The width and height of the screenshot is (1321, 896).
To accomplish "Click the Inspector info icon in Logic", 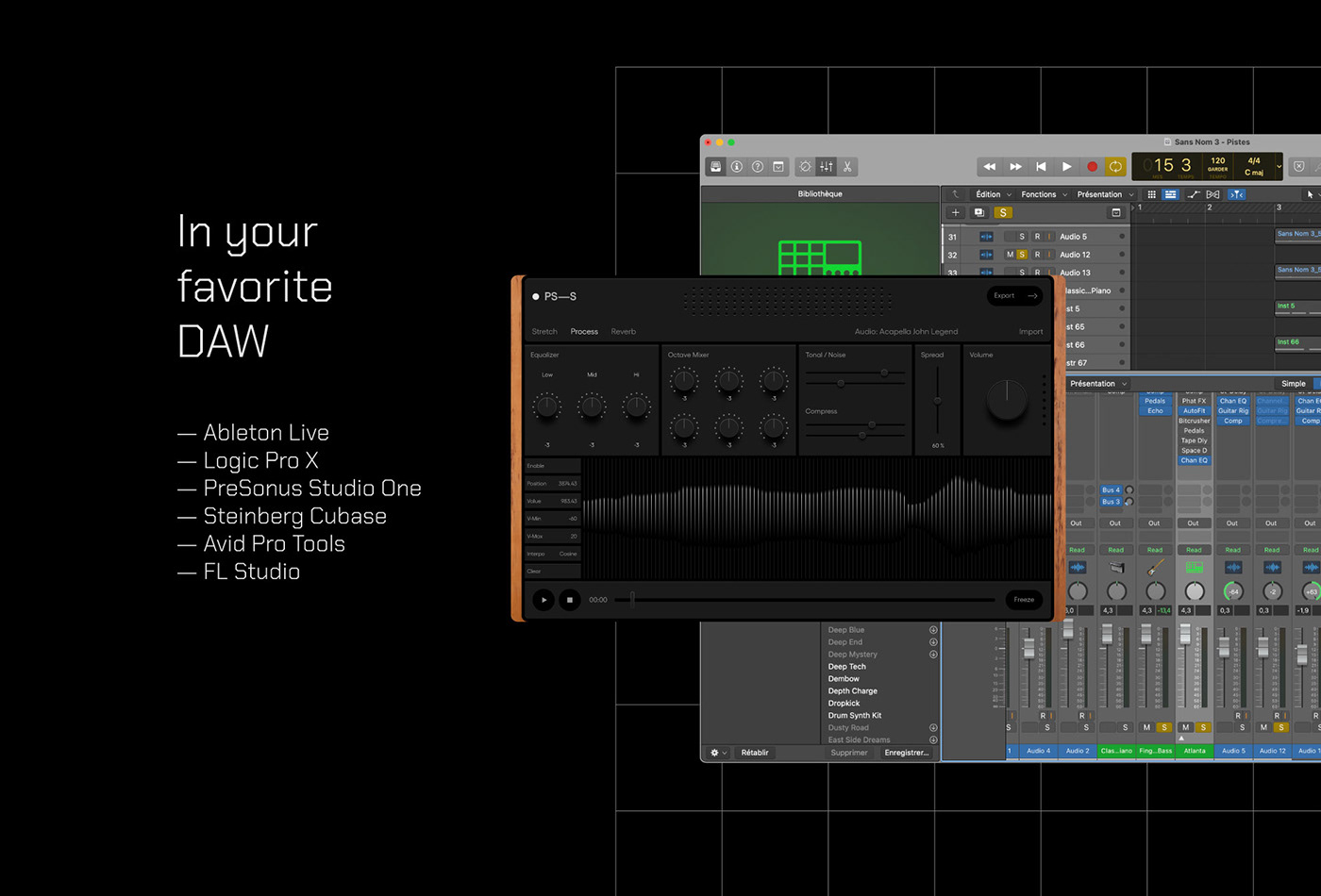I will click(x=737, y=166).
